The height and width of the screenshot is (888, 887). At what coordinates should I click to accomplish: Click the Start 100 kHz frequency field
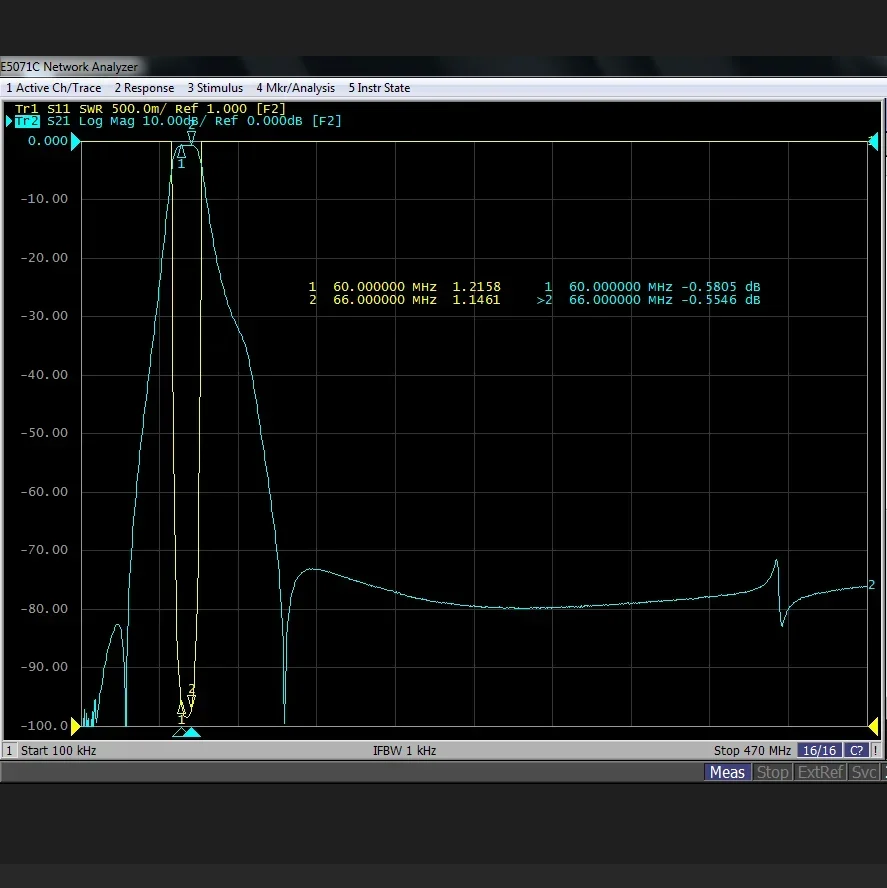(58, 750)
